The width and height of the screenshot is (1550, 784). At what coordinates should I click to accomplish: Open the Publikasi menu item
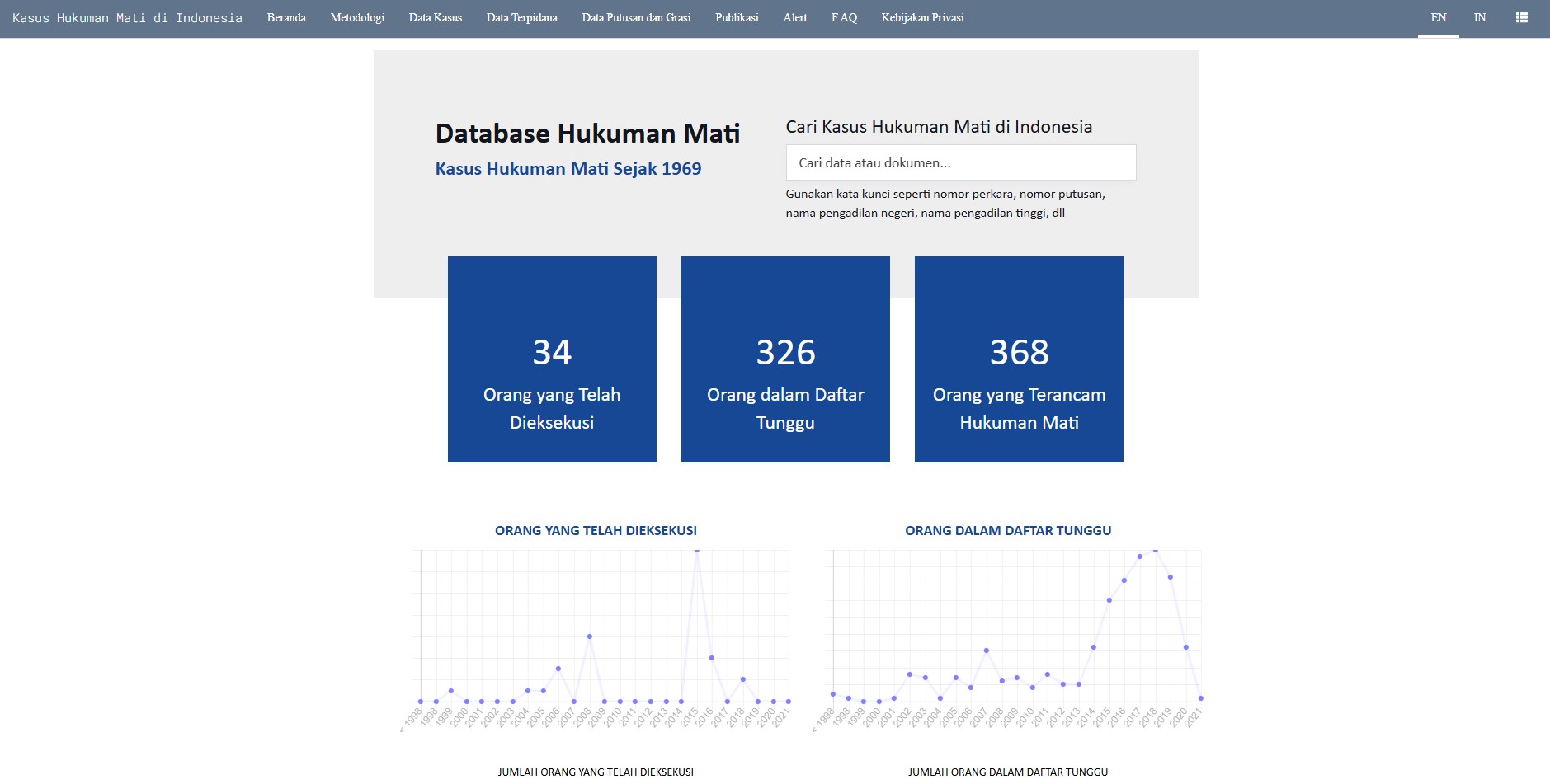coord(737,18)
